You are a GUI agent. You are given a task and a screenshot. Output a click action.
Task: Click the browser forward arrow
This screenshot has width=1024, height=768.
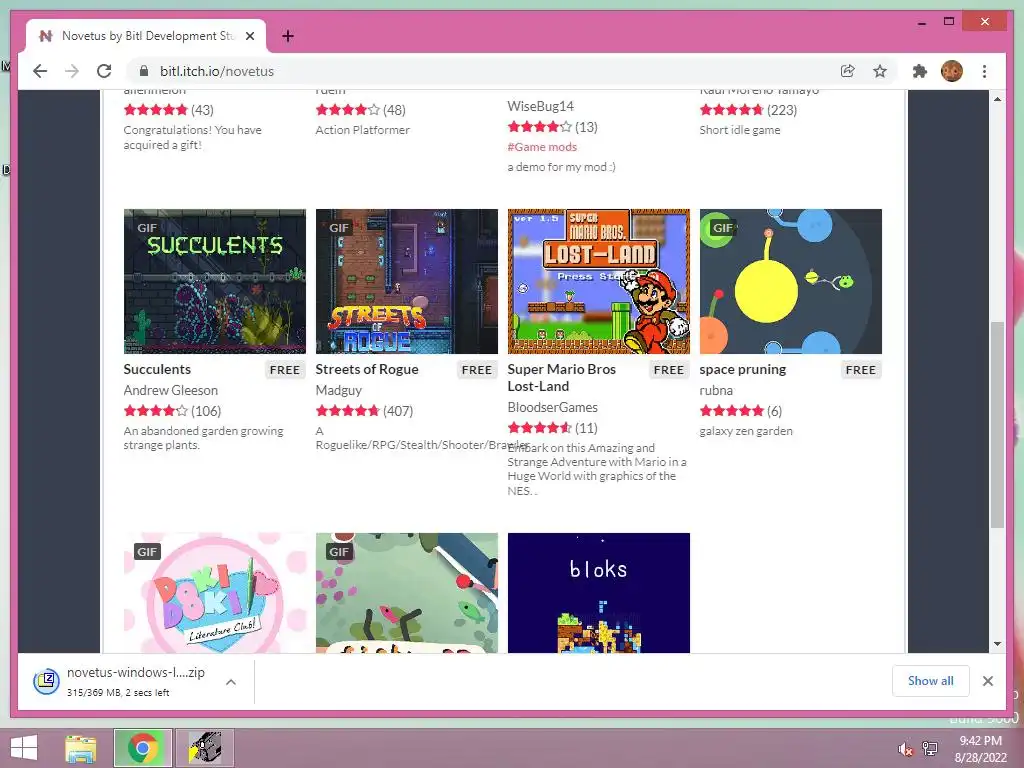tap(72, 71)
